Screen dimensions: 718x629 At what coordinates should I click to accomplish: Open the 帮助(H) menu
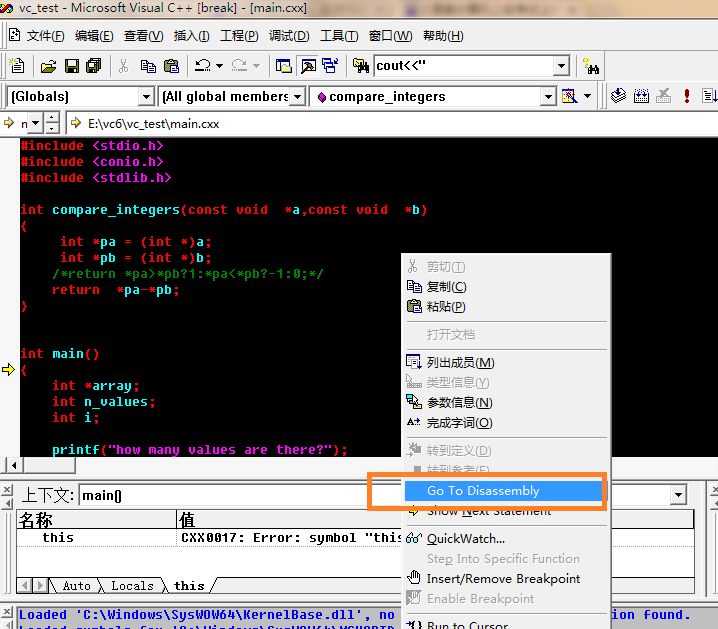click(443, 35)
